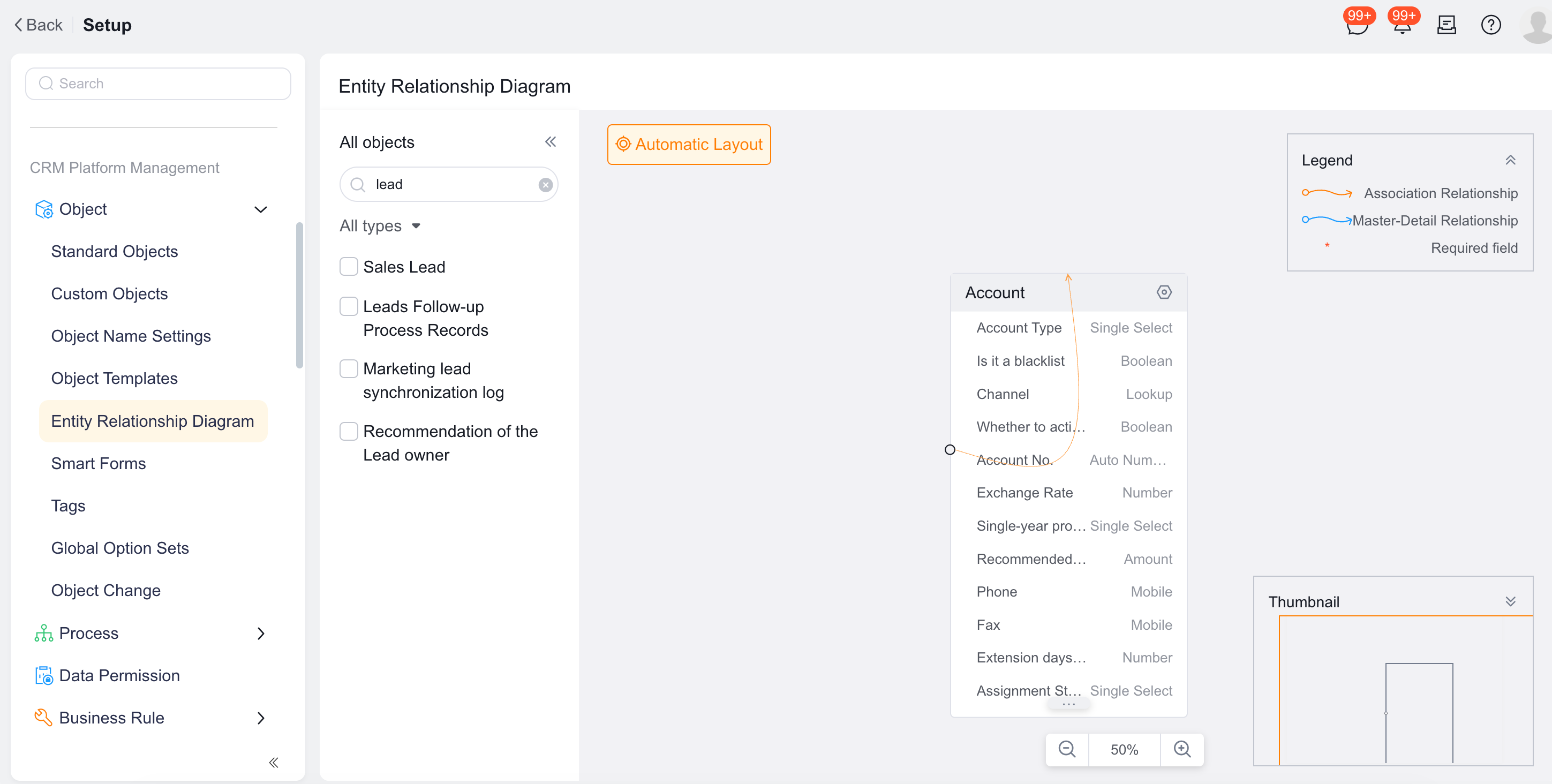
Task: Click the Business Rule wrench icon
Action: click(x=43, y=718)
